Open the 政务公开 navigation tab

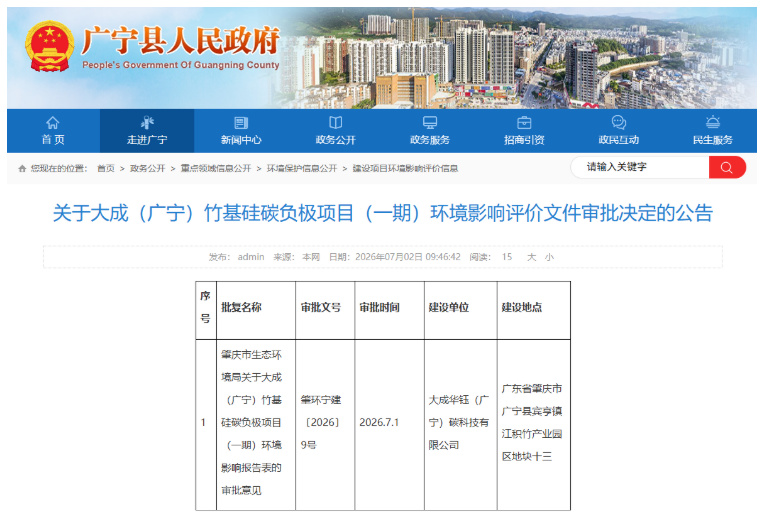pyautogui.click(x=335, y=131)
